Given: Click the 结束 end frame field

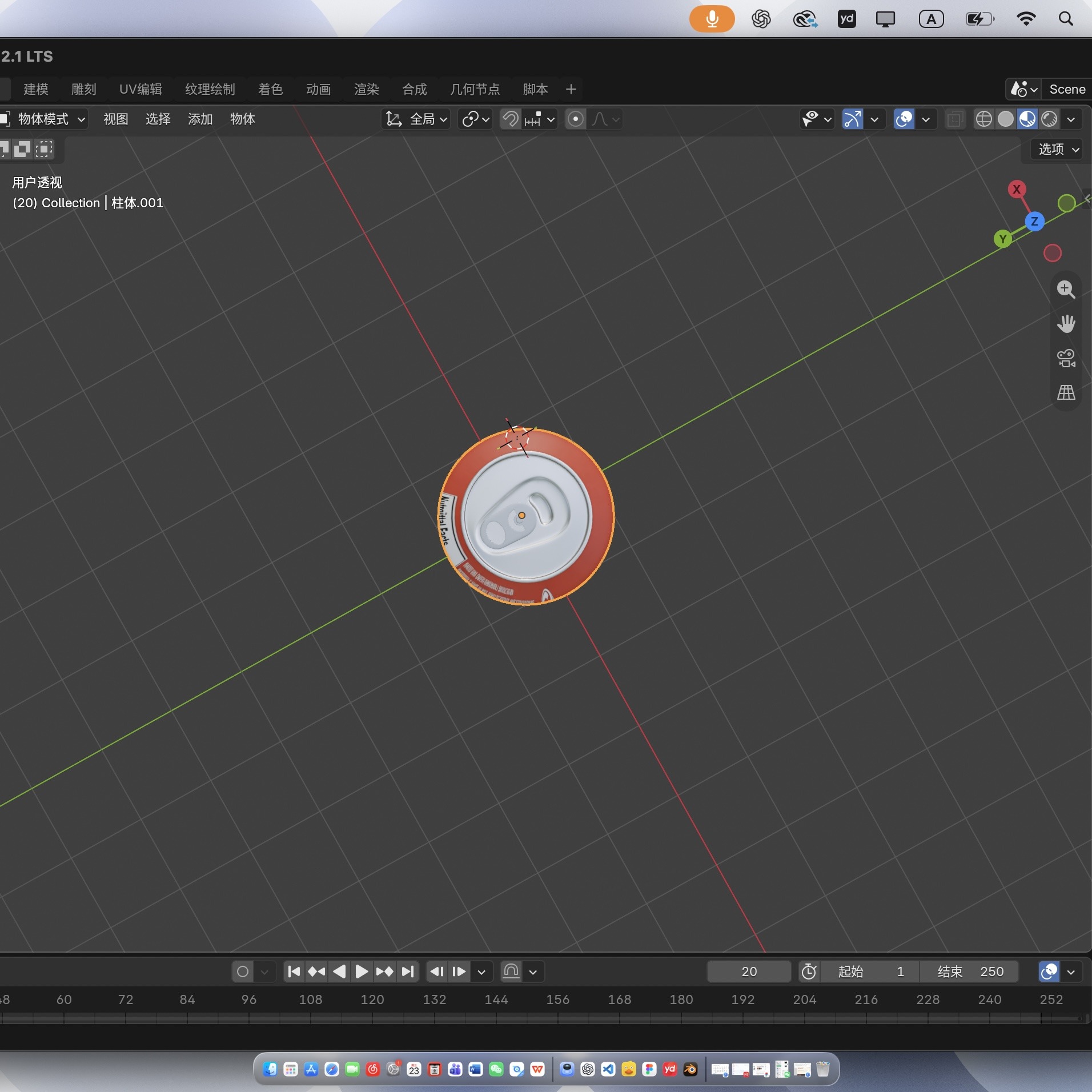Looking at the screenshot, I should point(969,971).
